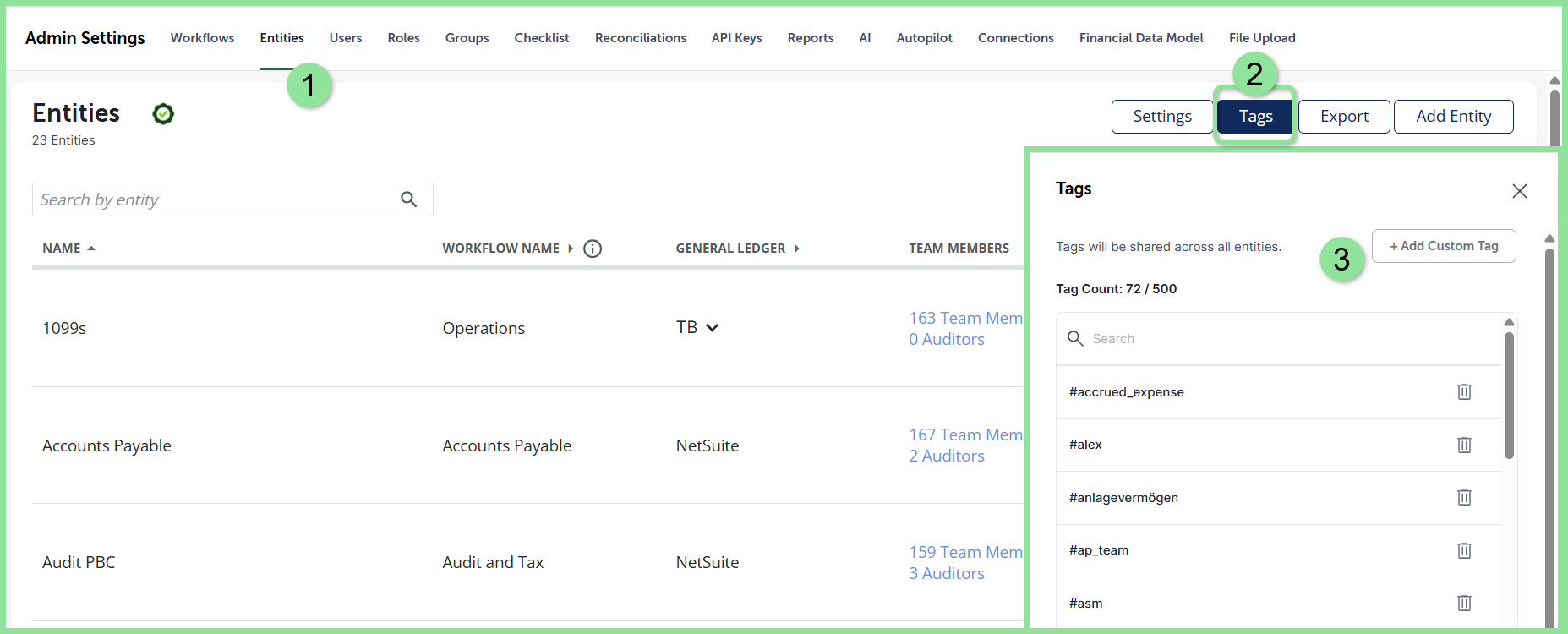Click the Audit and Tax workflow cell
The image size is (1568, 634).
point(493,562)
